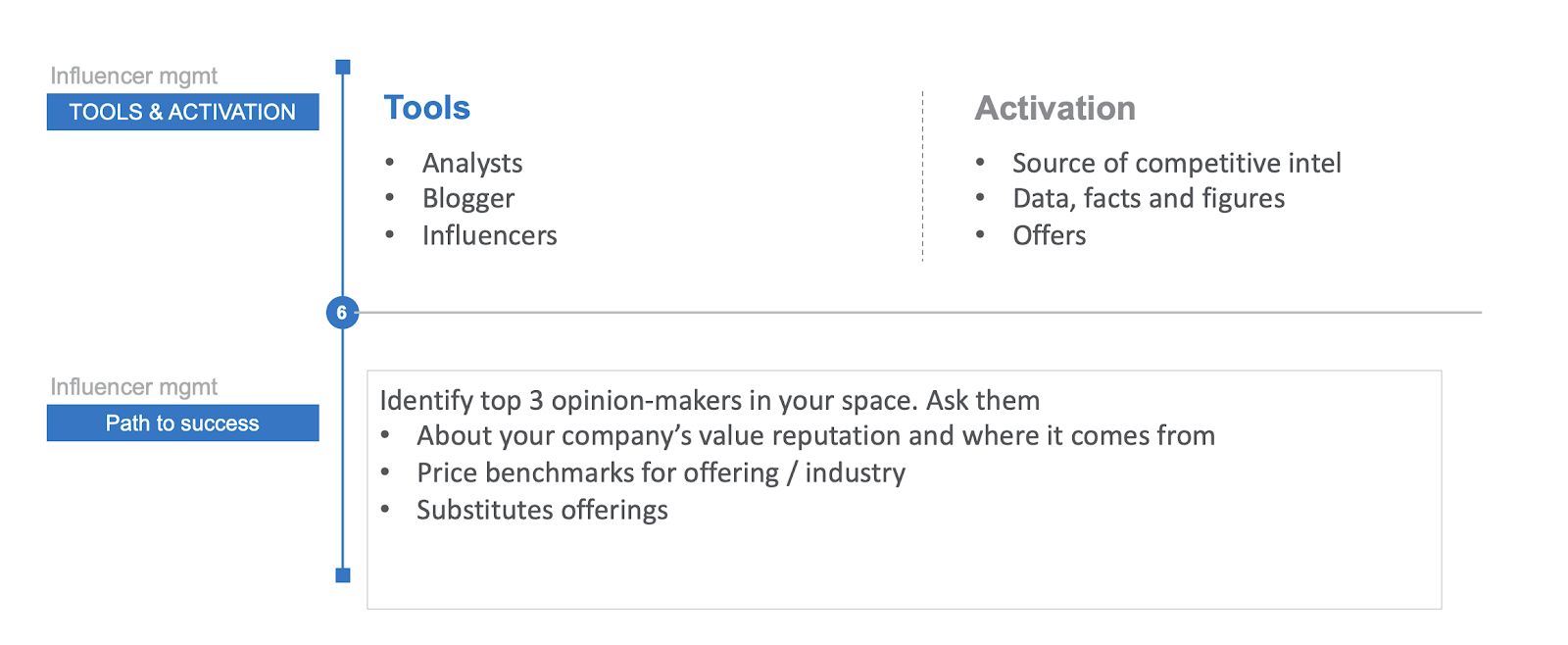
Task: Select the numbered circle 6 marker
Action: coord(342,313)
